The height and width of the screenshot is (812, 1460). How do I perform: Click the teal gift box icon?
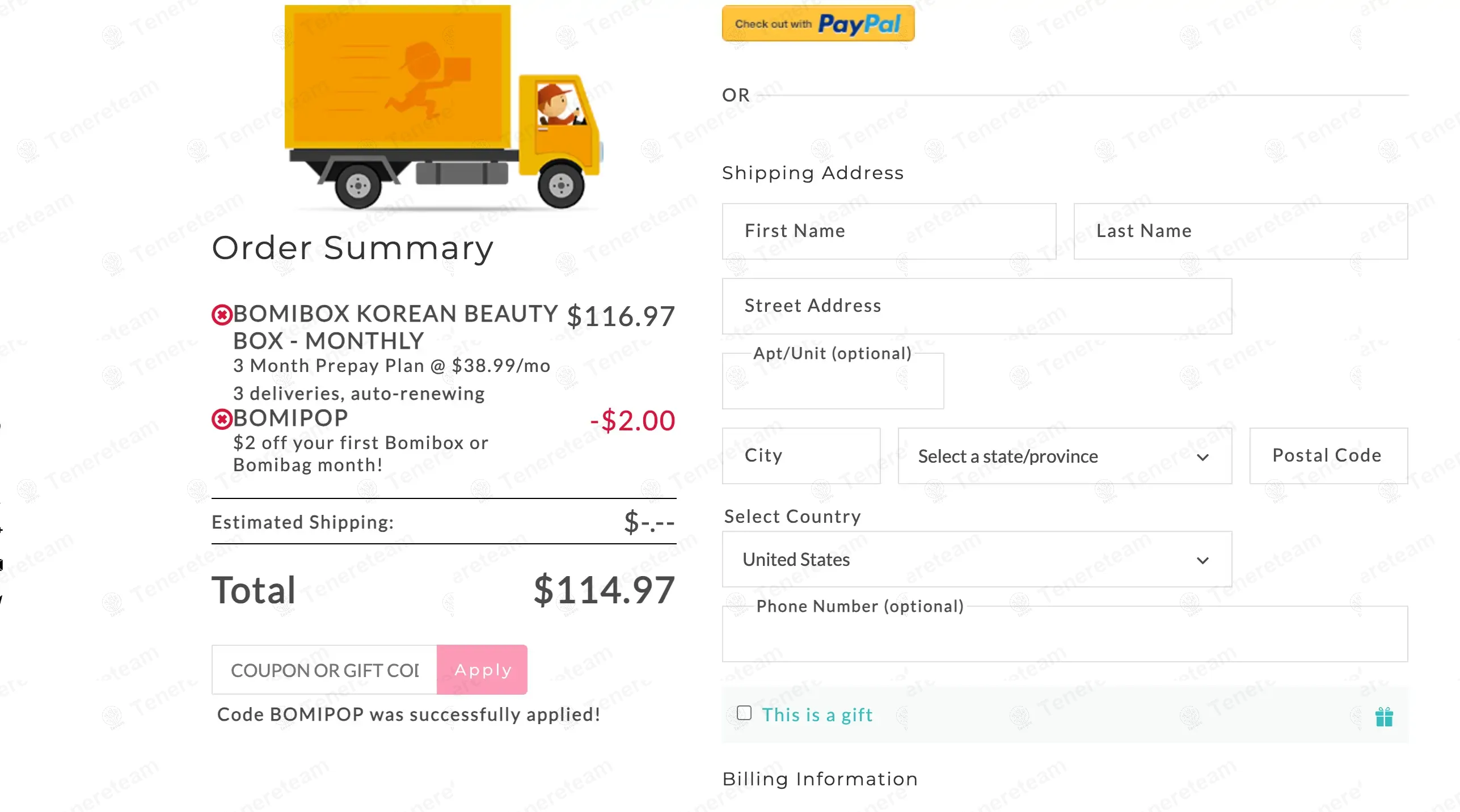click(1383, 717)
